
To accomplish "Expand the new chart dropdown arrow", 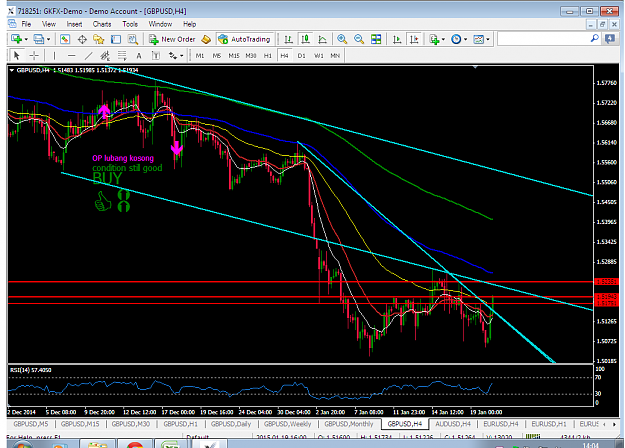I will click(x=26, y=39).
